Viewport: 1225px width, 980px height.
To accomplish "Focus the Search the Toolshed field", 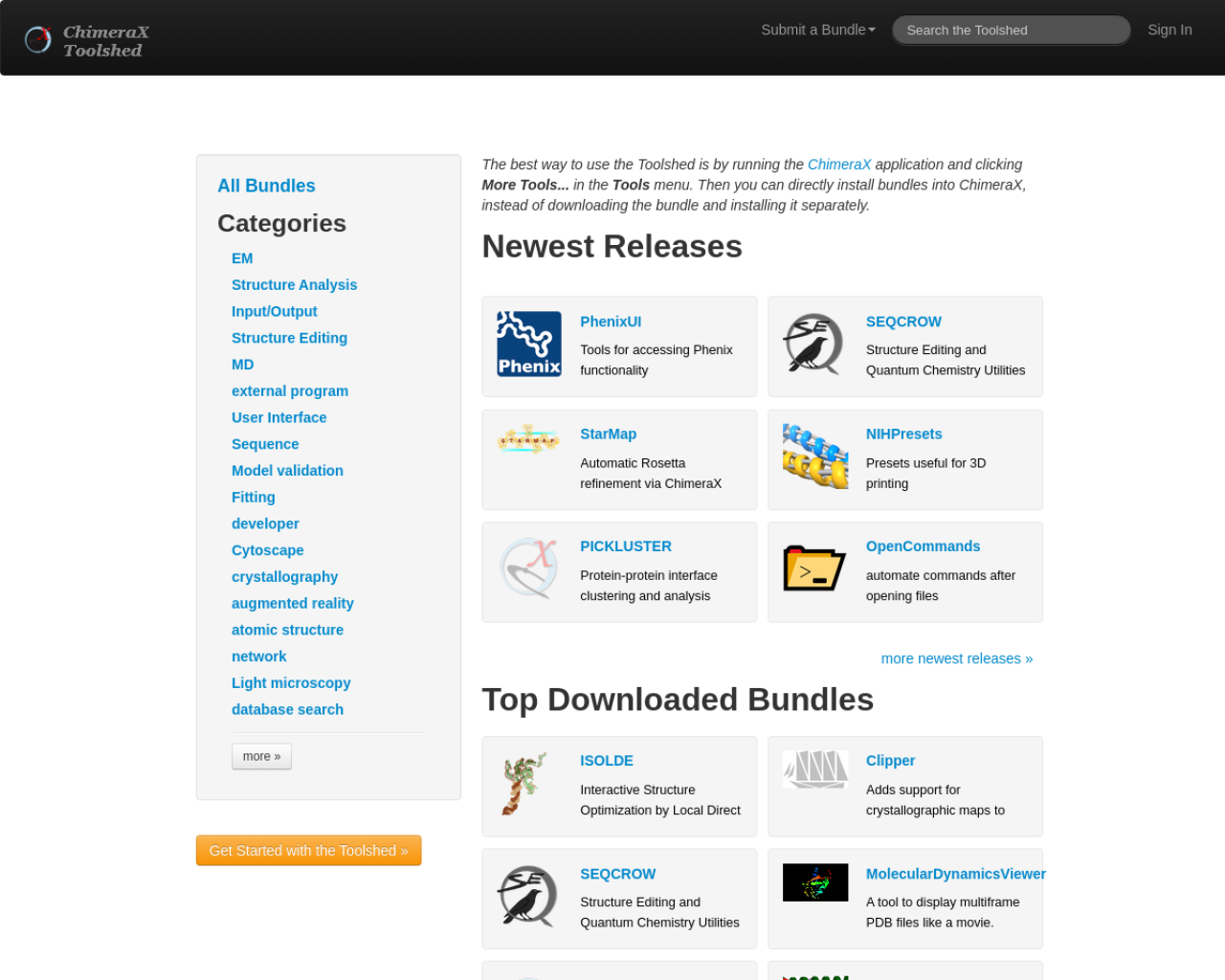I will pos(1012,30).
